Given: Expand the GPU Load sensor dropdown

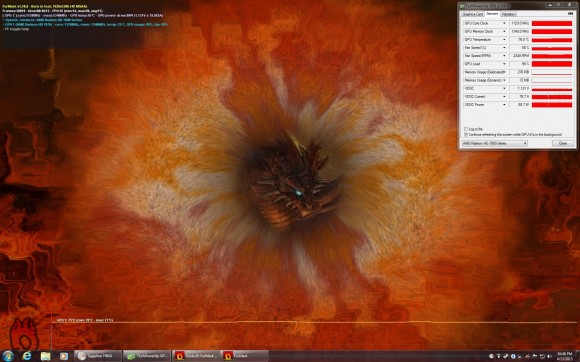Looking at the screenshot, I should point(504,64).
